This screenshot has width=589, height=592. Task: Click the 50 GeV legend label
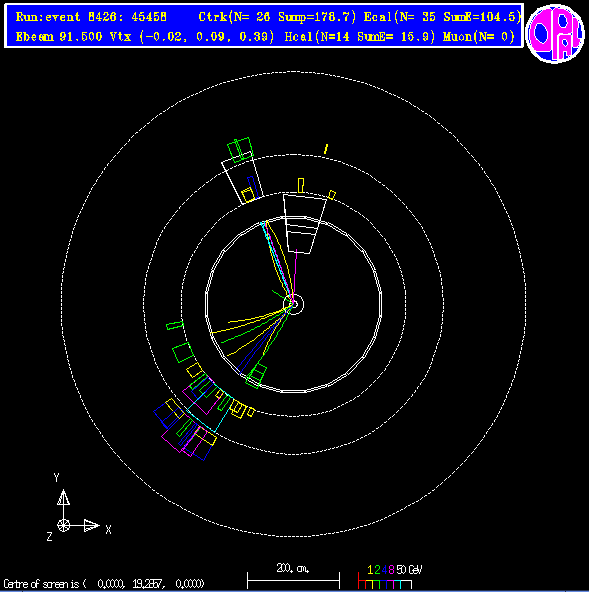coord(409,569)
